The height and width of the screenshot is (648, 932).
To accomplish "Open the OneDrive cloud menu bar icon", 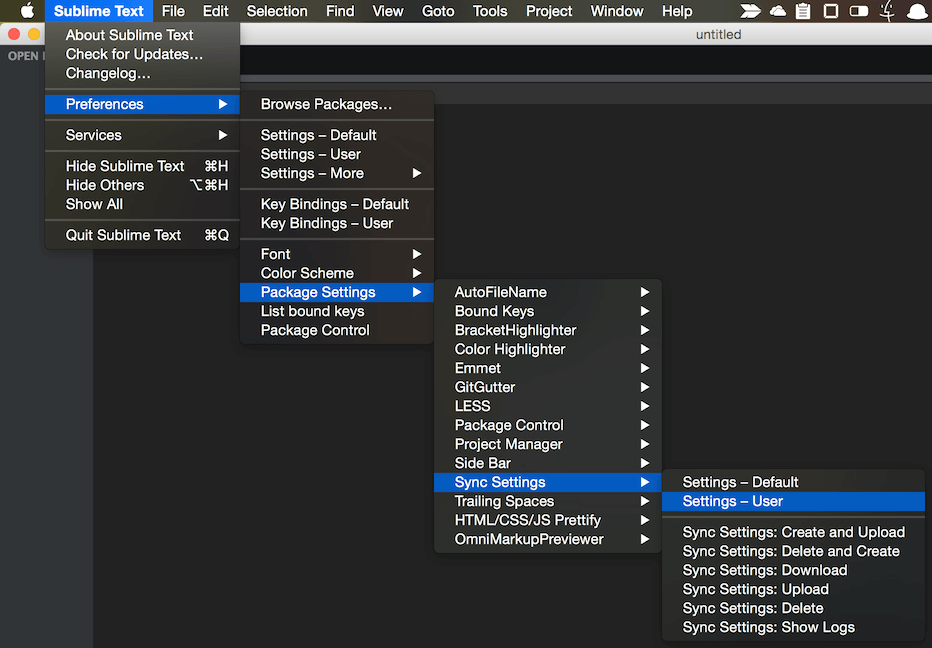I will pos(777,11).
